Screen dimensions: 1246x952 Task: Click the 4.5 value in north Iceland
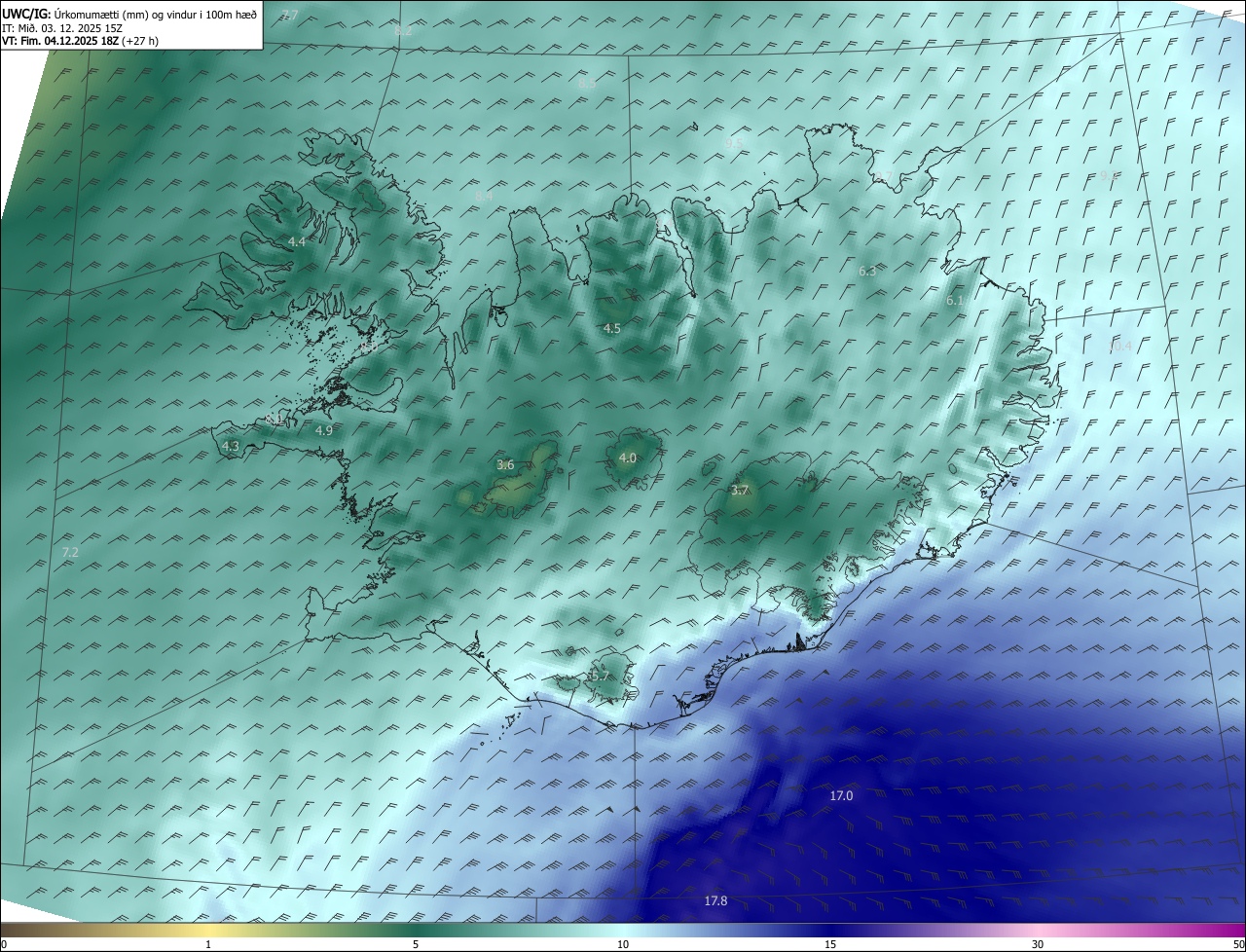611,329
